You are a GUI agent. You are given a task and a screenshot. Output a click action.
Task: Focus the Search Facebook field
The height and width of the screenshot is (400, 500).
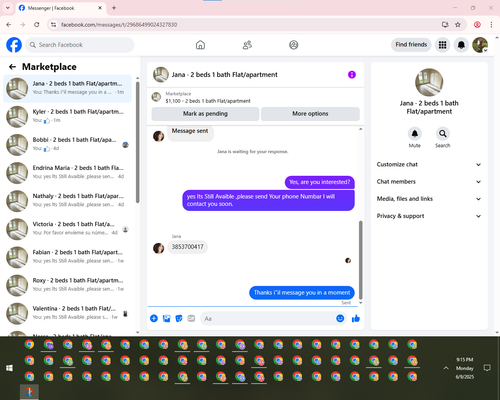click(x=80, y=45)
